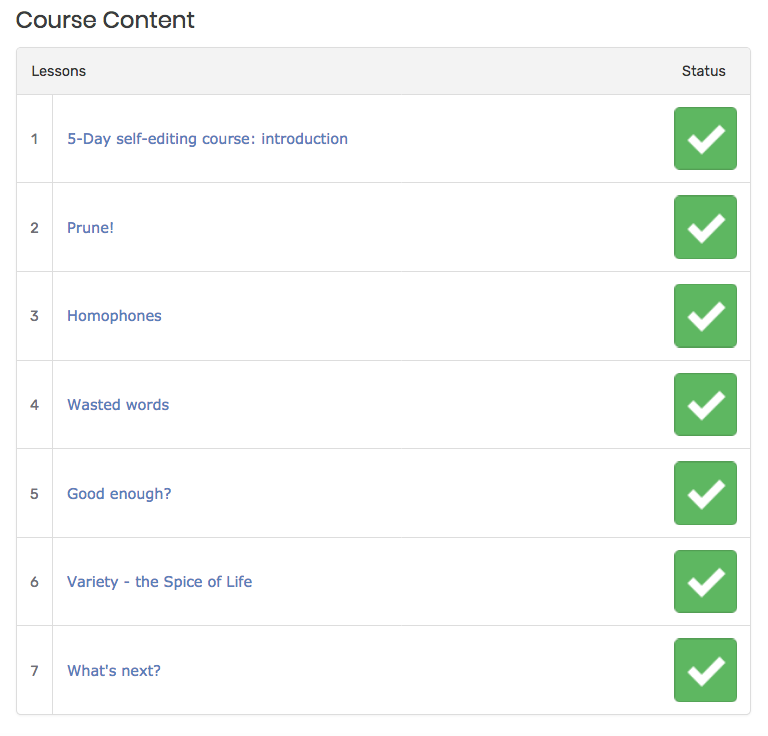Open the Prune! lesson link
768x736 pixels.
pos(90,228)
